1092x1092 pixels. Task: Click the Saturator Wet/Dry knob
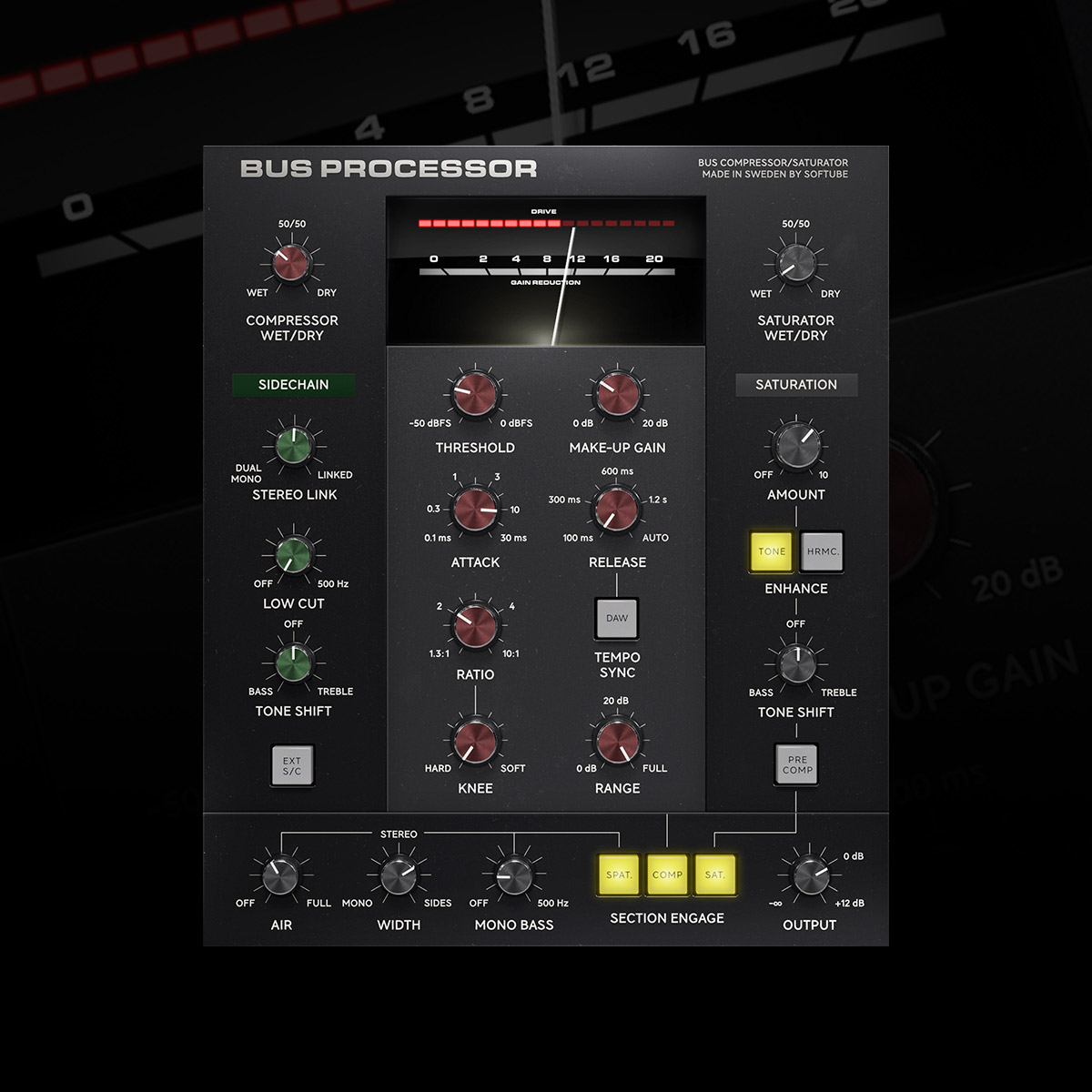tap(795, 263)
